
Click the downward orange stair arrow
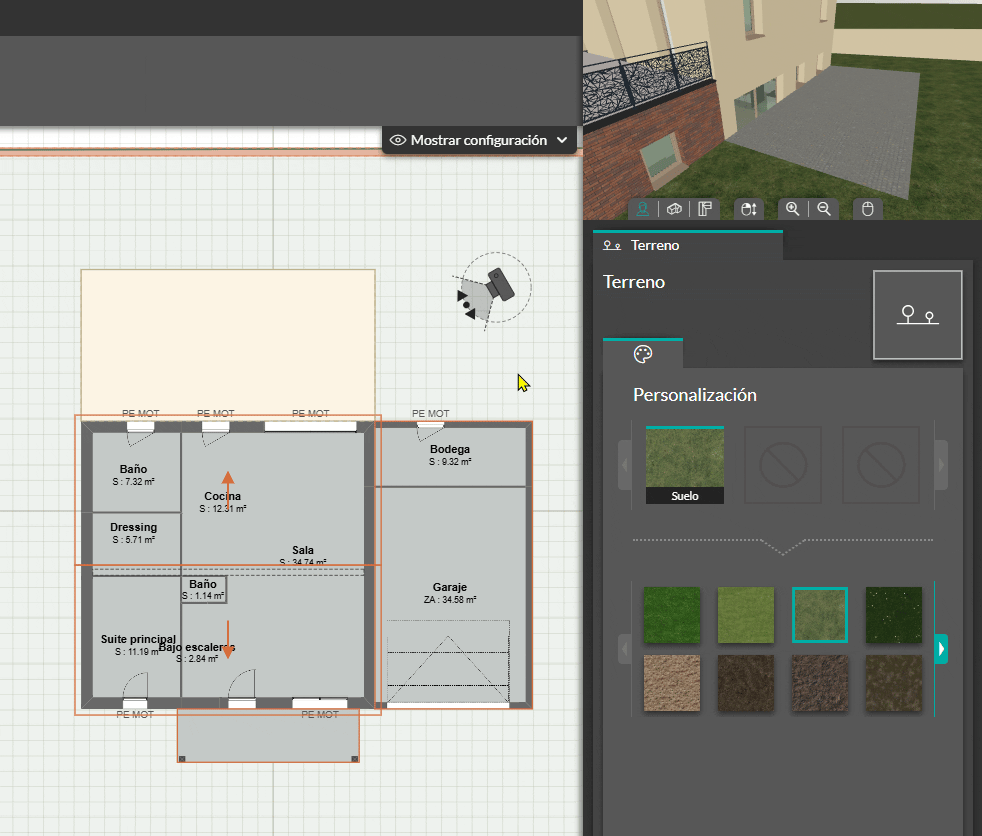[228, 639]
